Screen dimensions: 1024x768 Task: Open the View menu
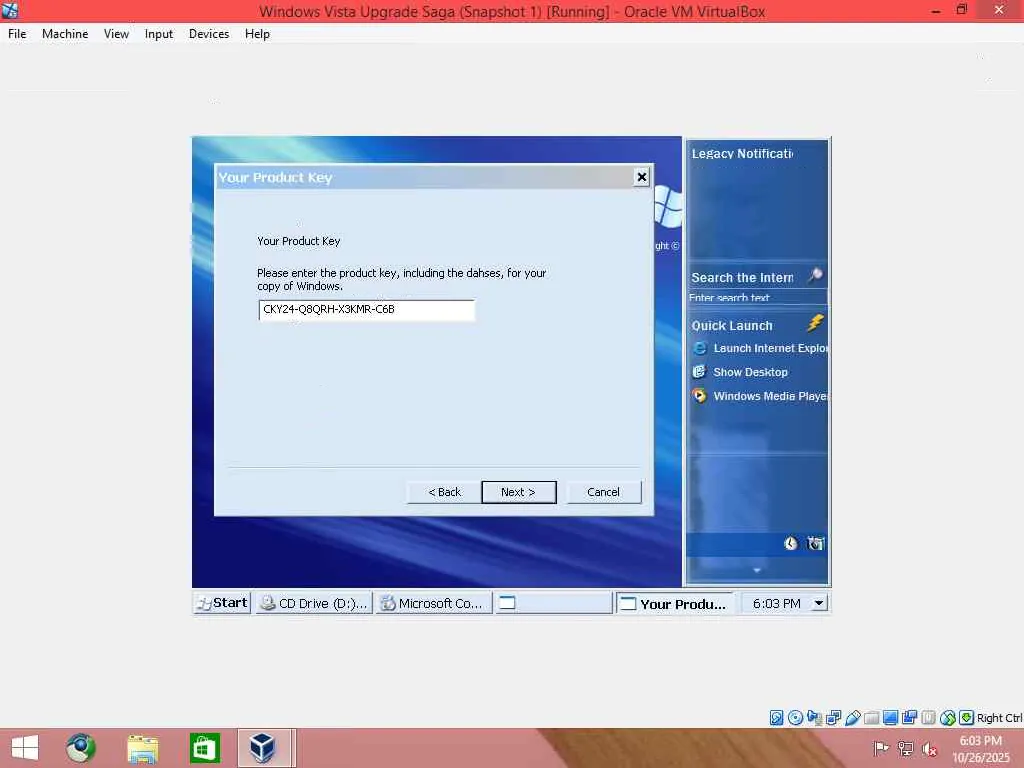pos(116,34)
